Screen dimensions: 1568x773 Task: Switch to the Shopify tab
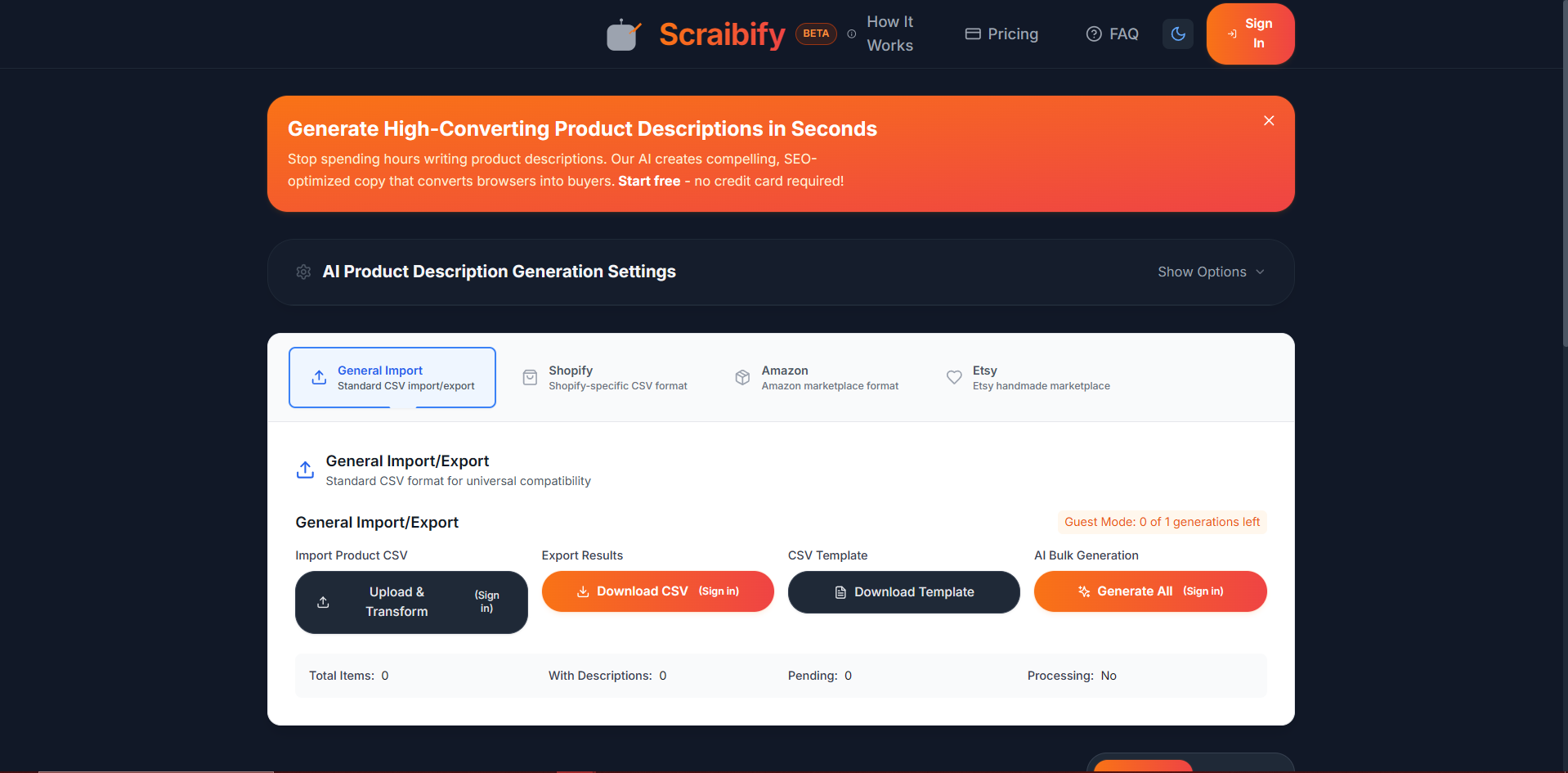pyautogui.click(x=605, y=378)
